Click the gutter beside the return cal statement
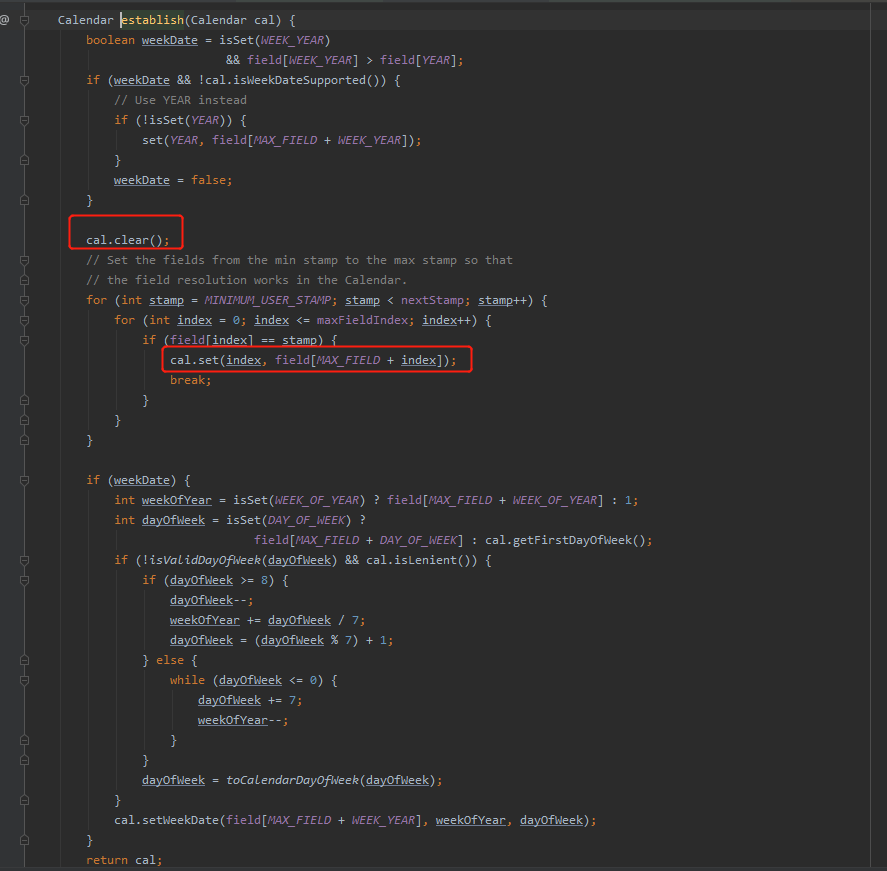887x871 pixels. tap(8, 859)
